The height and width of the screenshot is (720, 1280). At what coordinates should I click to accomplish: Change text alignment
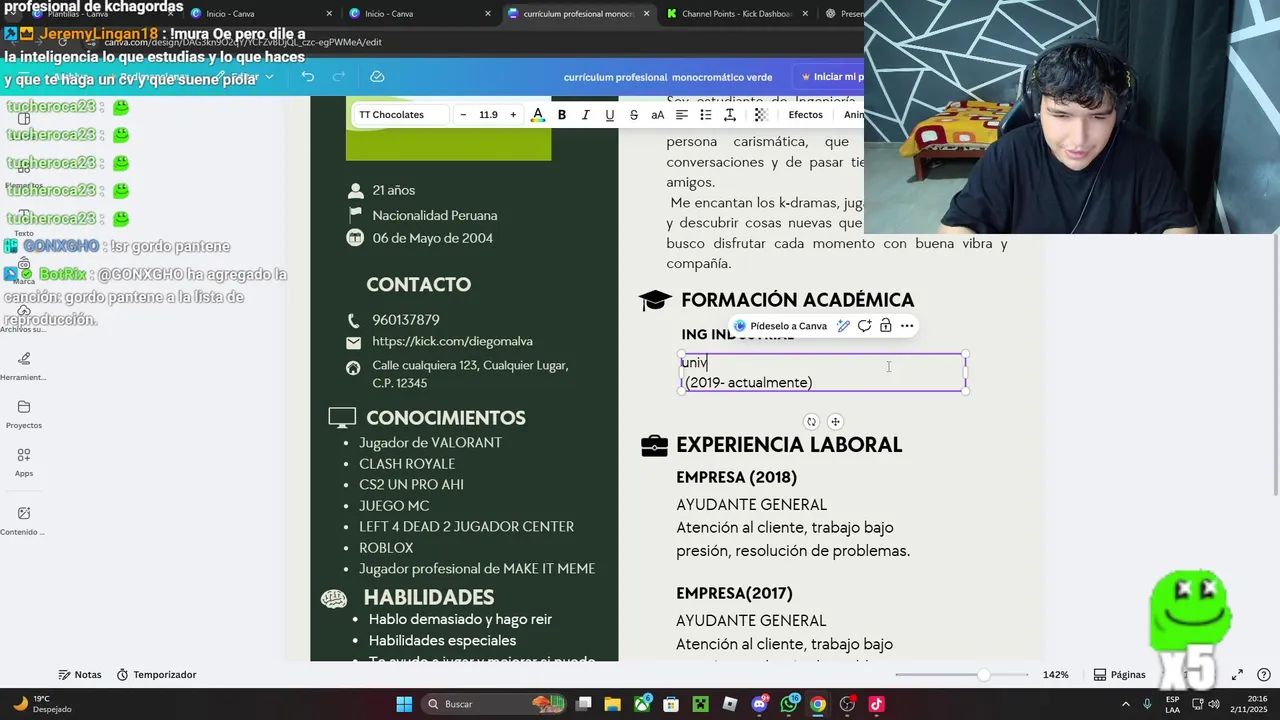(x=682, y=115)
